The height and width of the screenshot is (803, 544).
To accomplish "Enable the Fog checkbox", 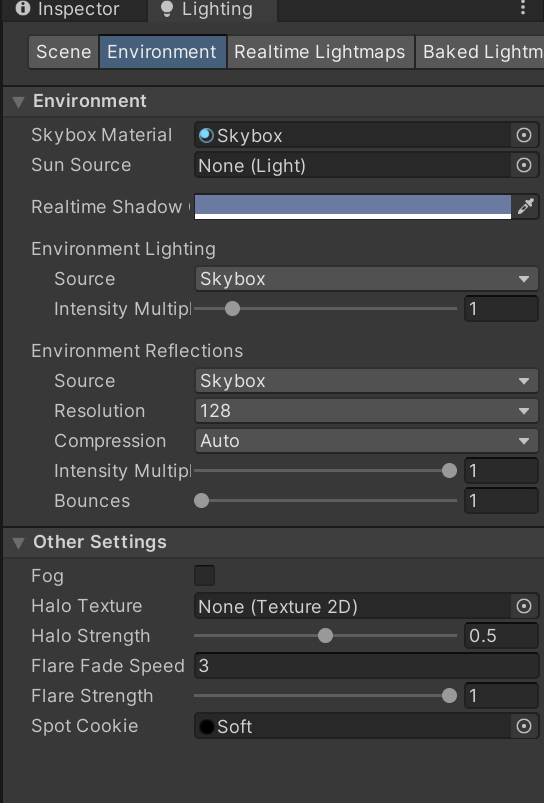I will point(204,576).
